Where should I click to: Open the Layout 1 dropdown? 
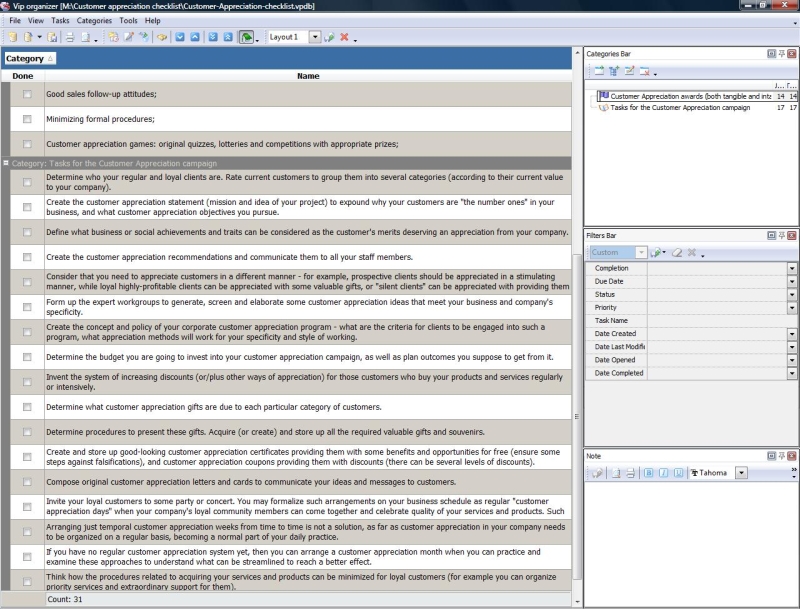tap(314, 37)
